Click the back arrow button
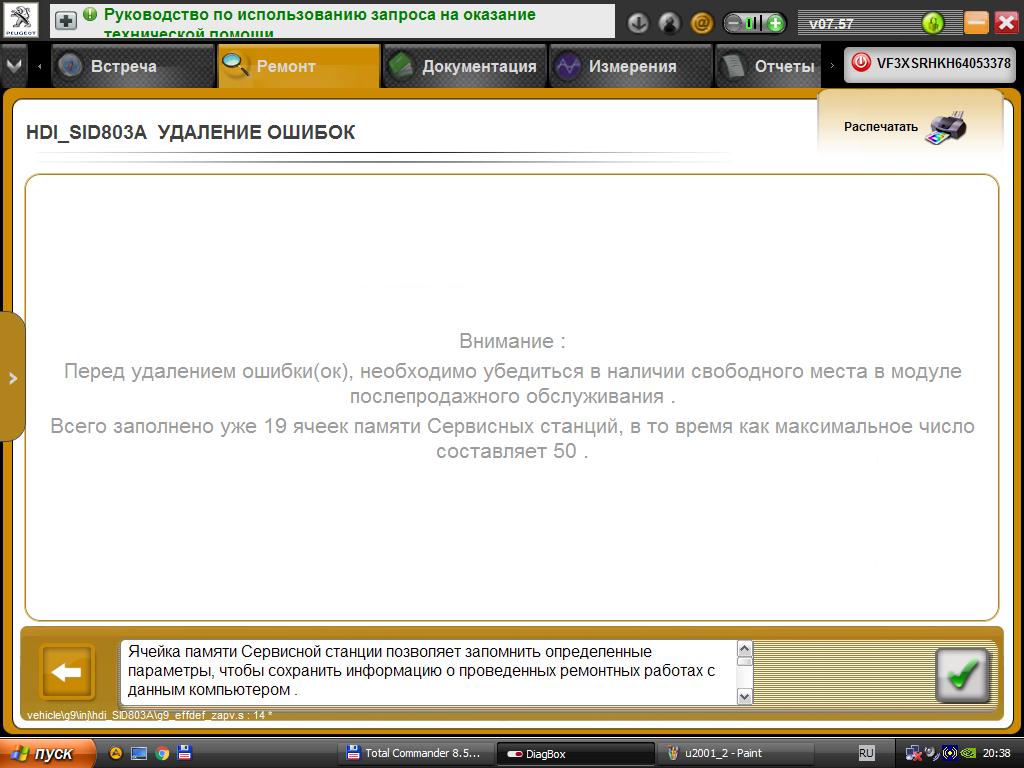The image size is (1024, 768). click(66, 673)
